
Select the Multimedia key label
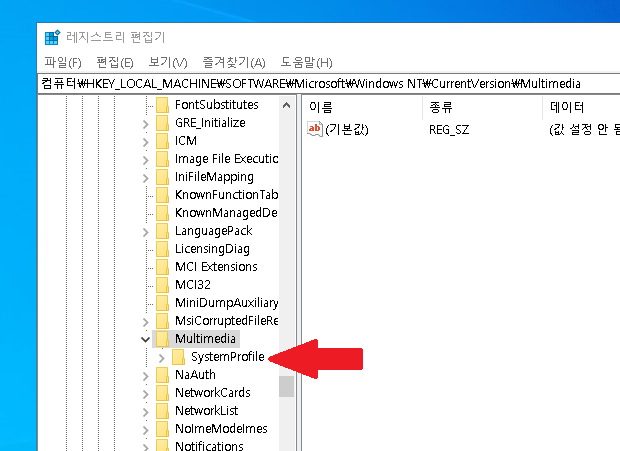coord(205,339)
